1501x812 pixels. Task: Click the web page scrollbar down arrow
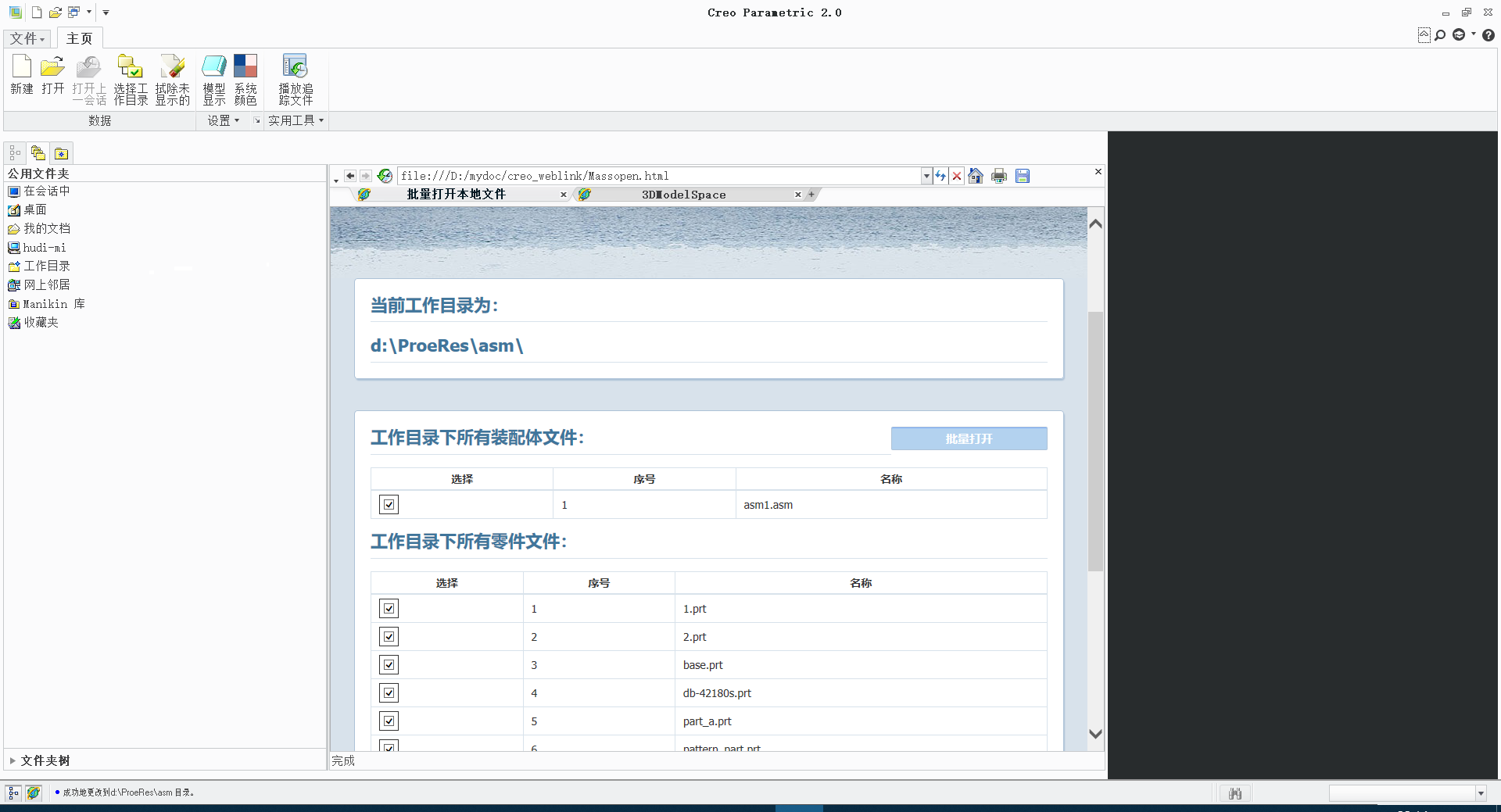tap(1095, 734)
